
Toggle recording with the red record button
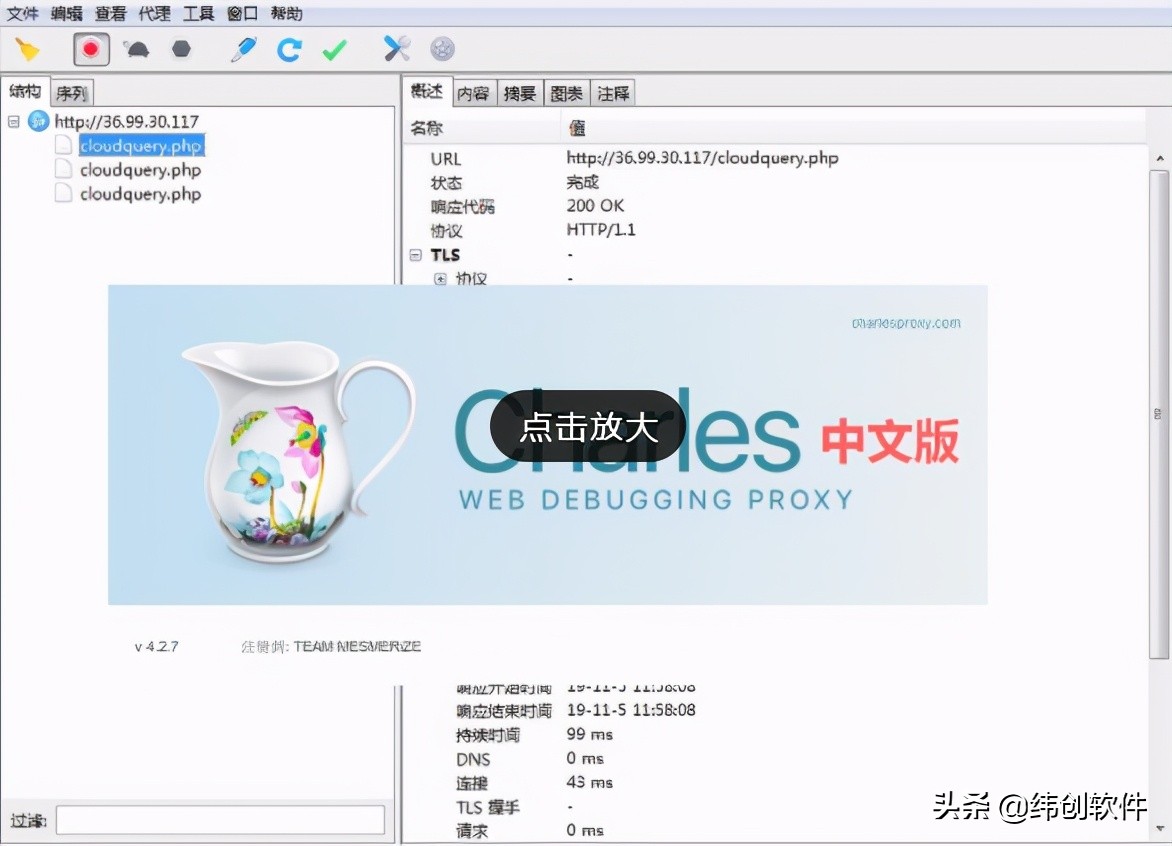pyautogui.click(x=91, y=48)
